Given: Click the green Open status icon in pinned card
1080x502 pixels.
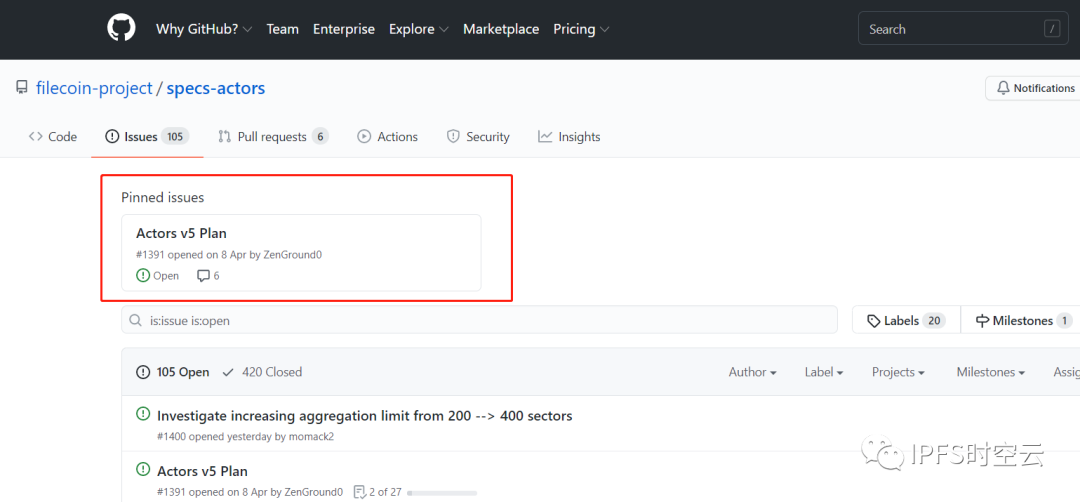Looking at the screenshot, I should [143, 275].
